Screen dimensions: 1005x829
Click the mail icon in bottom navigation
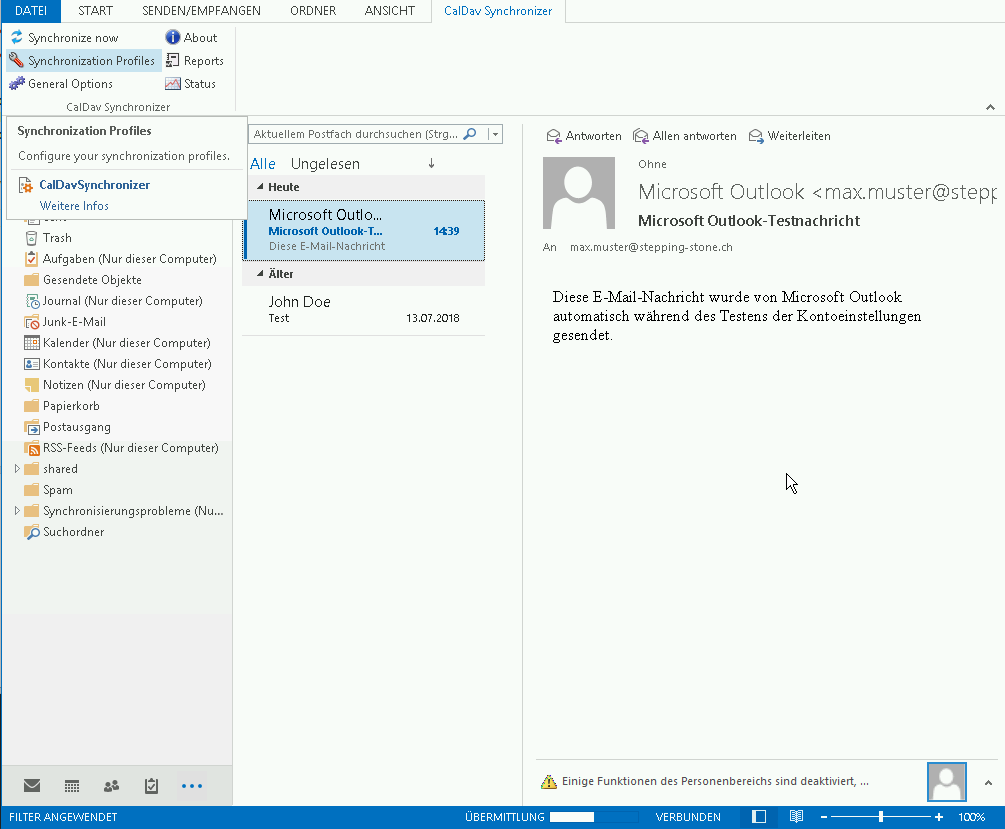(x=32, y=786)
